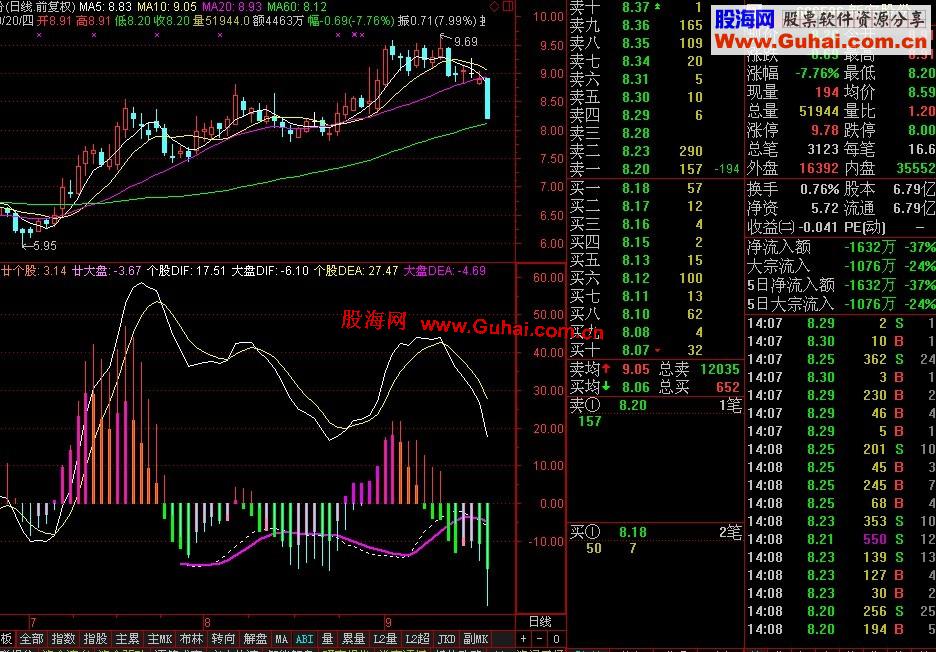The image size is (936, 652).
Task: Click the split-window icon above the chart
Action: (508, 6)
